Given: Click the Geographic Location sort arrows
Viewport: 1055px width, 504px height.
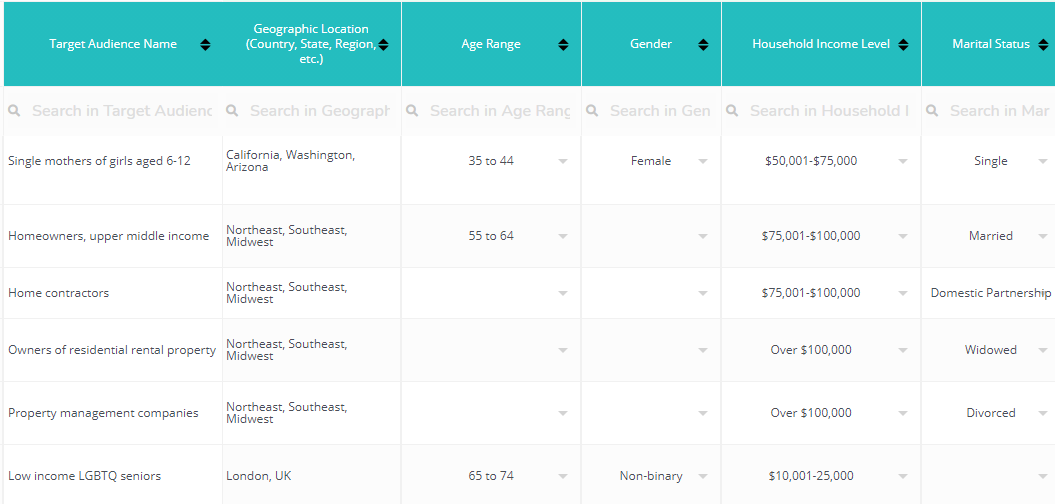Looking at the screenshot, I should [383, 44].
